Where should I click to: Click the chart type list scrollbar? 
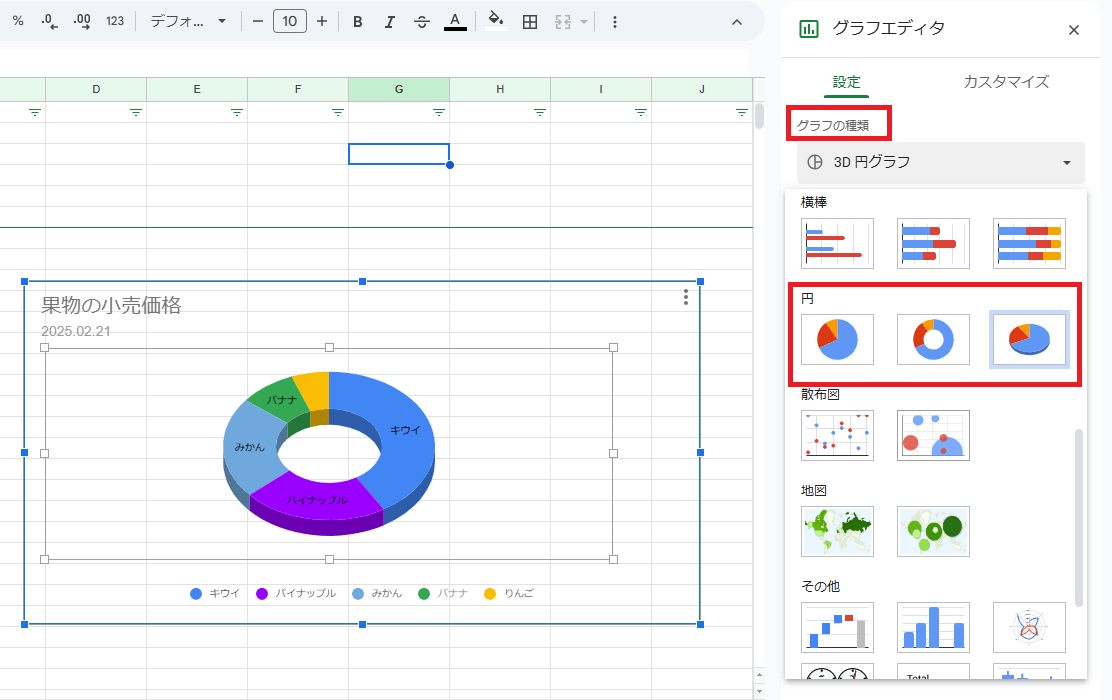(1079, 518)
